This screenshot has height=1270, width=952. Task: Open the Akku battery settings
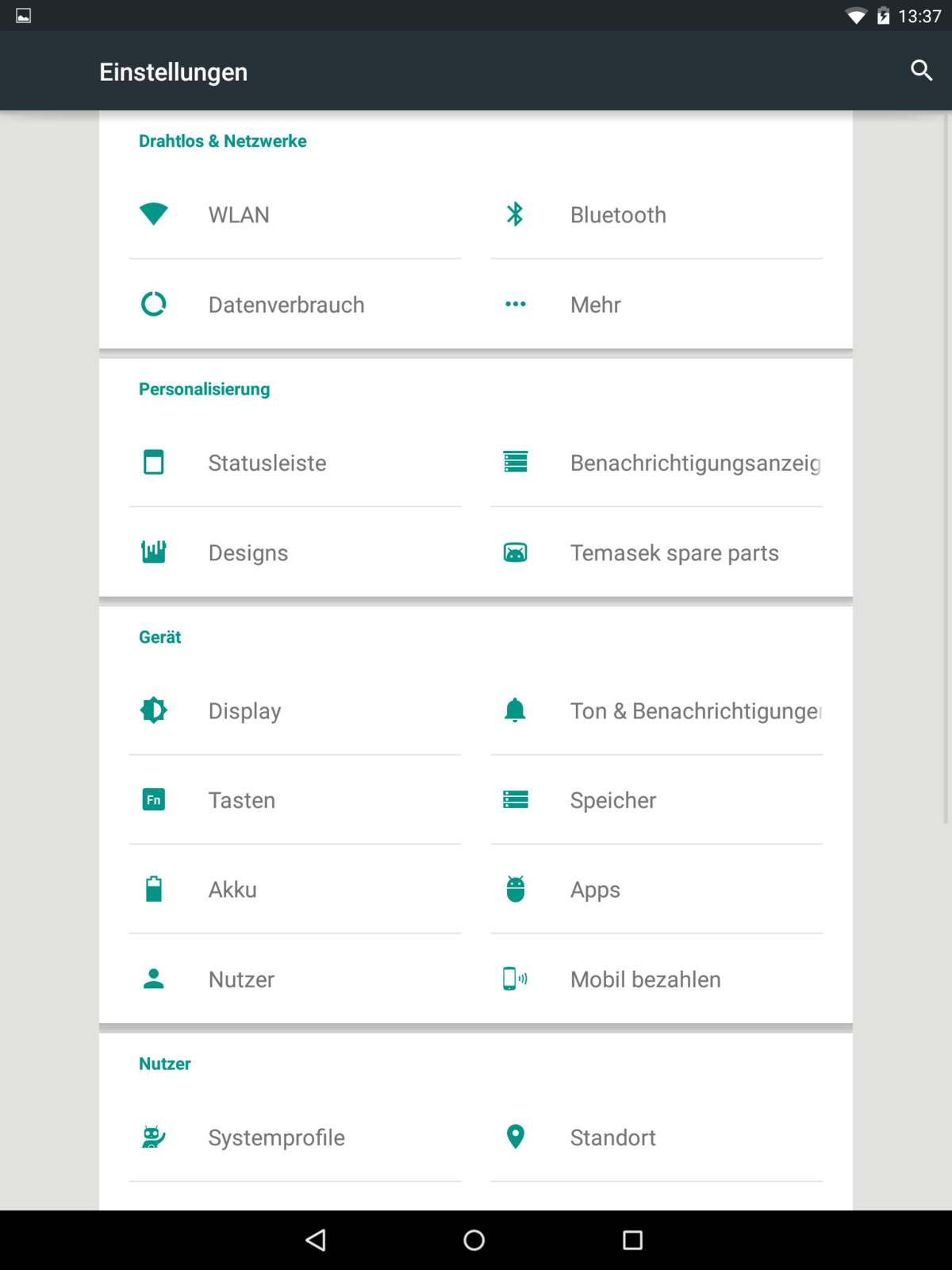tap(232, 890)
